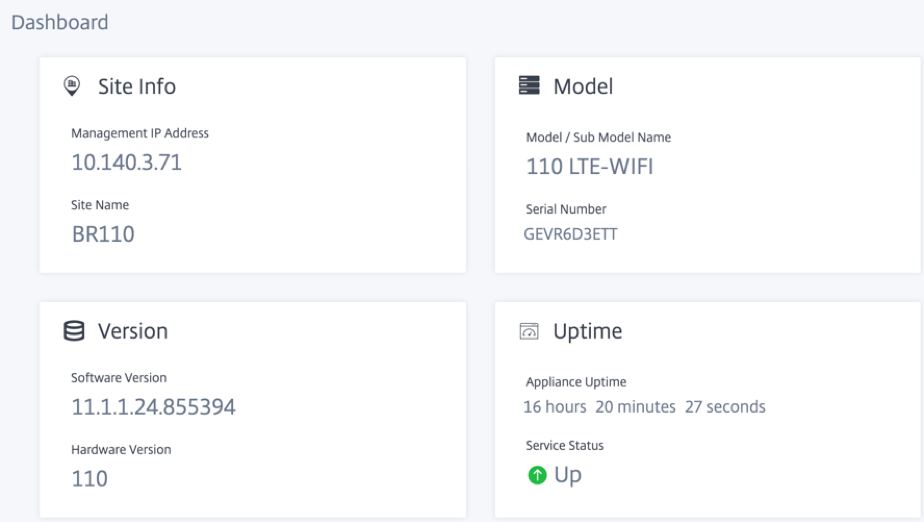Image resolution: width=924 pixels, height=522 pixels.
Task: Click the model name 110 LTE-WIFI
Action: [x=589, y=167]
